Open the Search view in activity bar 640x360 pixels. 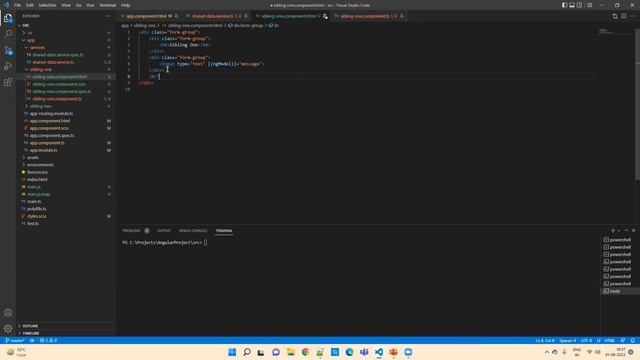tap(8, 33)
